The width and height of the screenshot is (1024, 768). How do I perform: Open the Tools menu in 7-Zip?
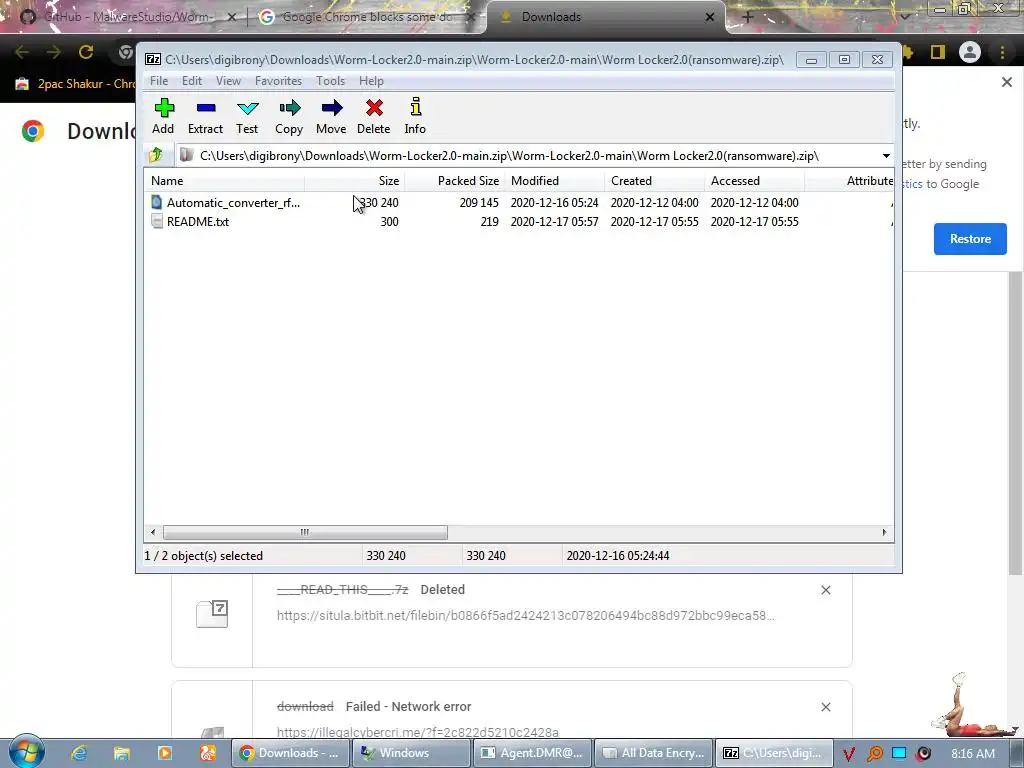330,81
